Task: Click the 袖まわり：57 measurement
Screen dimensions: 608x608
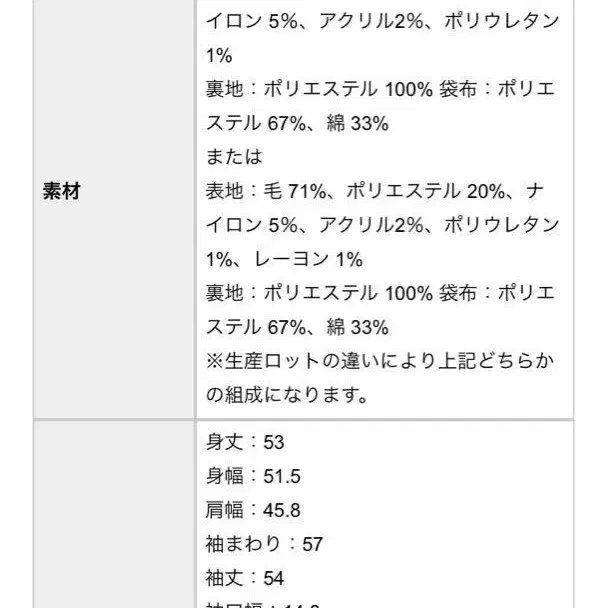Action: click(x=264, y=544)
